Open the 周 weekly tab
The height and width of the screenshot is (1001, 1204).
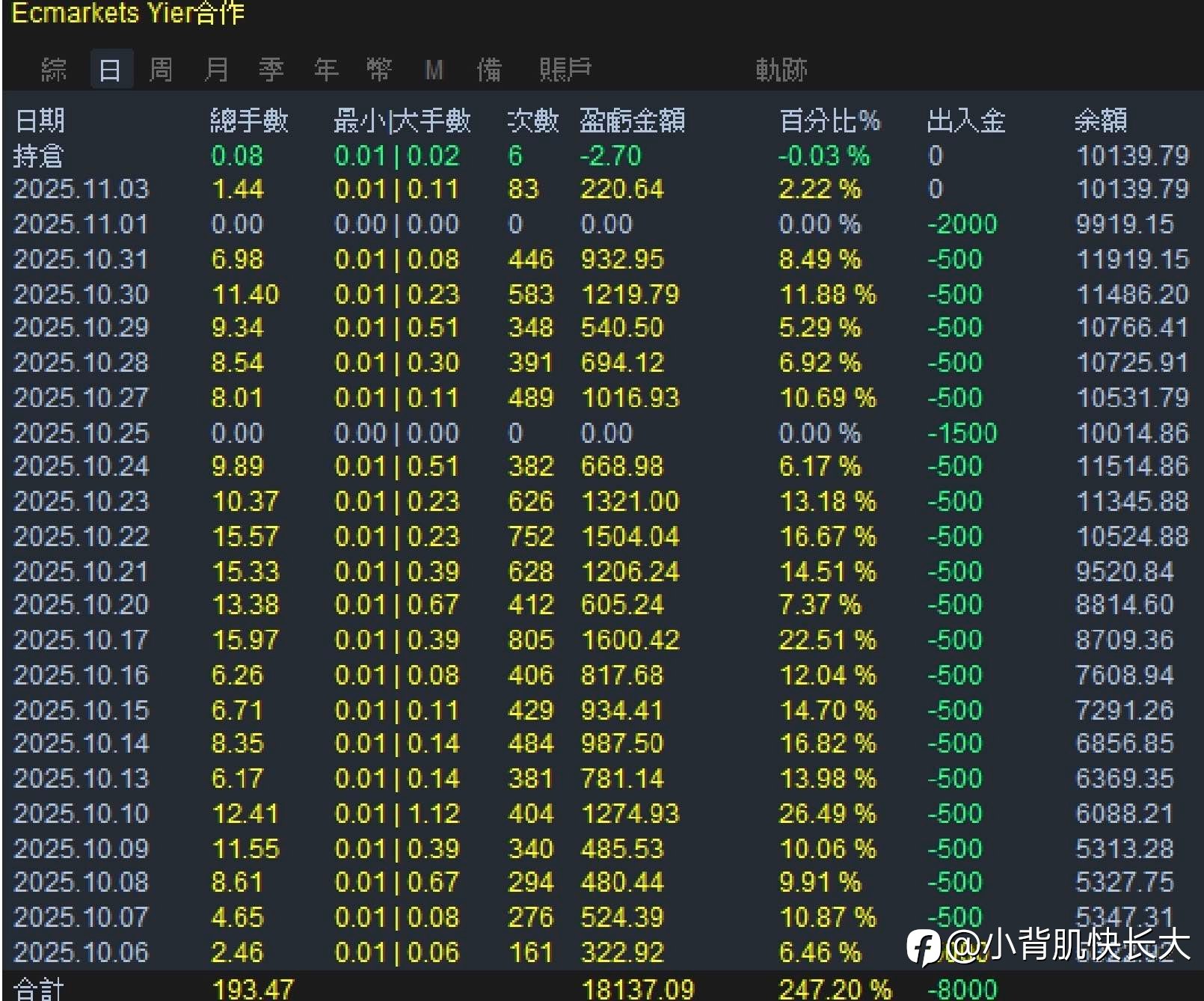161,70
